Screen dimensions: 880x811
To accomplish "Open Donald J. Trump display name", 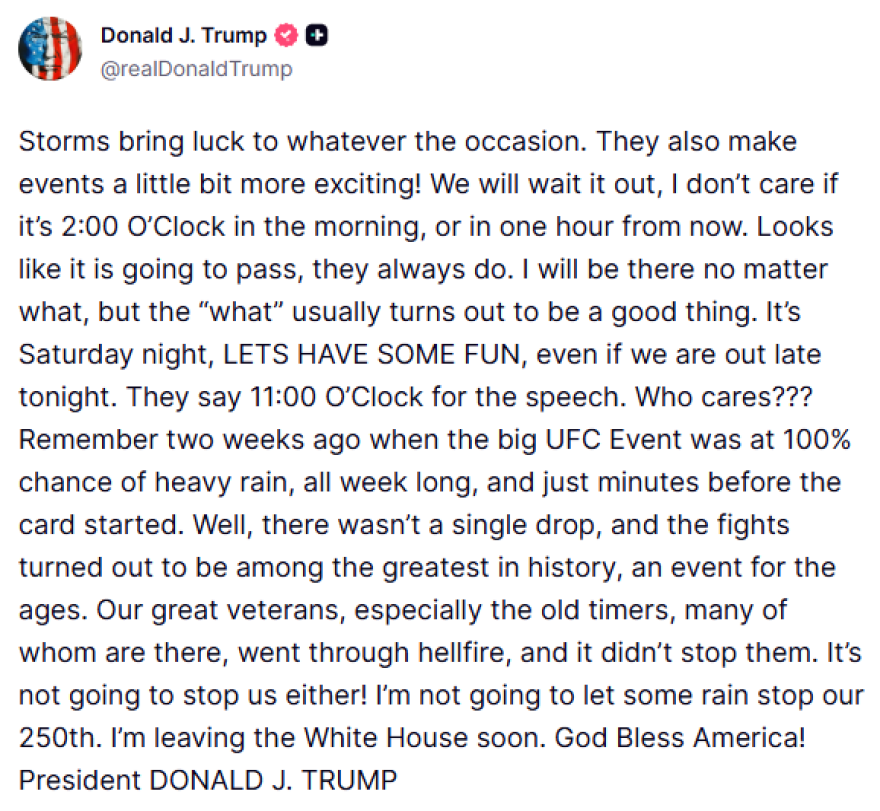I will 184,35.
